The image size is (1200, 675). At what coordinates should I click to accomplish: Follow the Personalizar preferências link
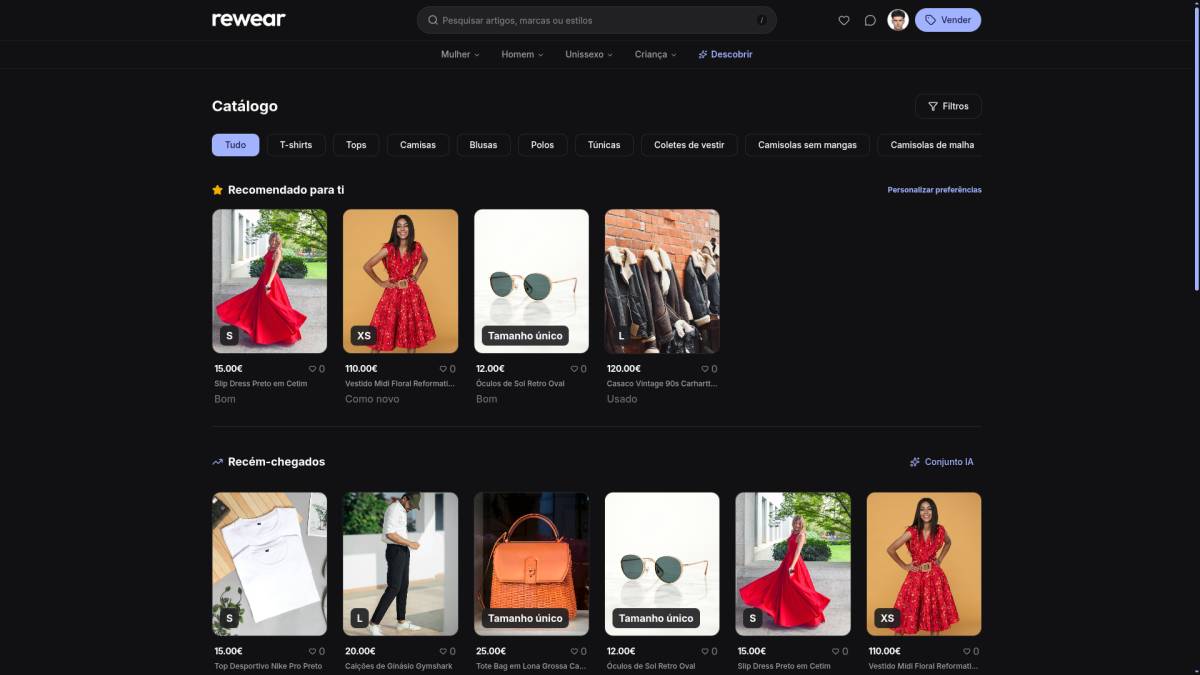point(934,190)
